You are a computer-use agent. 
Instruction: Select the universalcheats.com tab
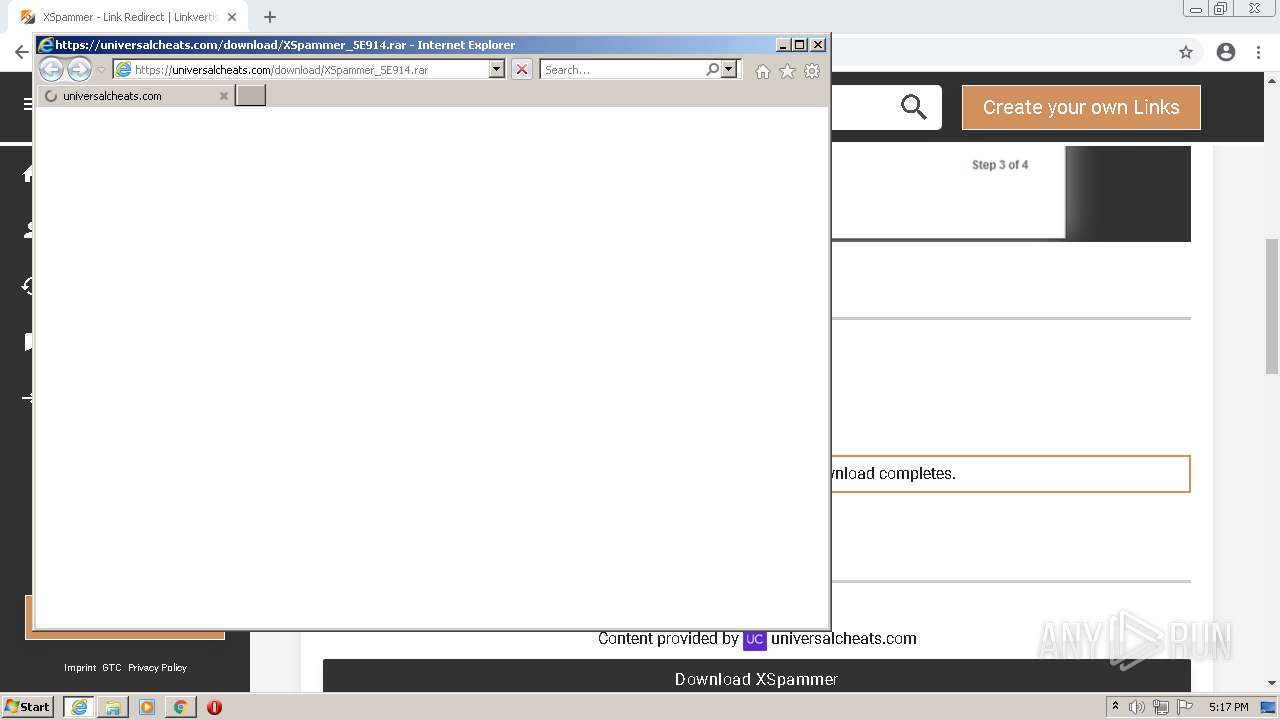135,96
